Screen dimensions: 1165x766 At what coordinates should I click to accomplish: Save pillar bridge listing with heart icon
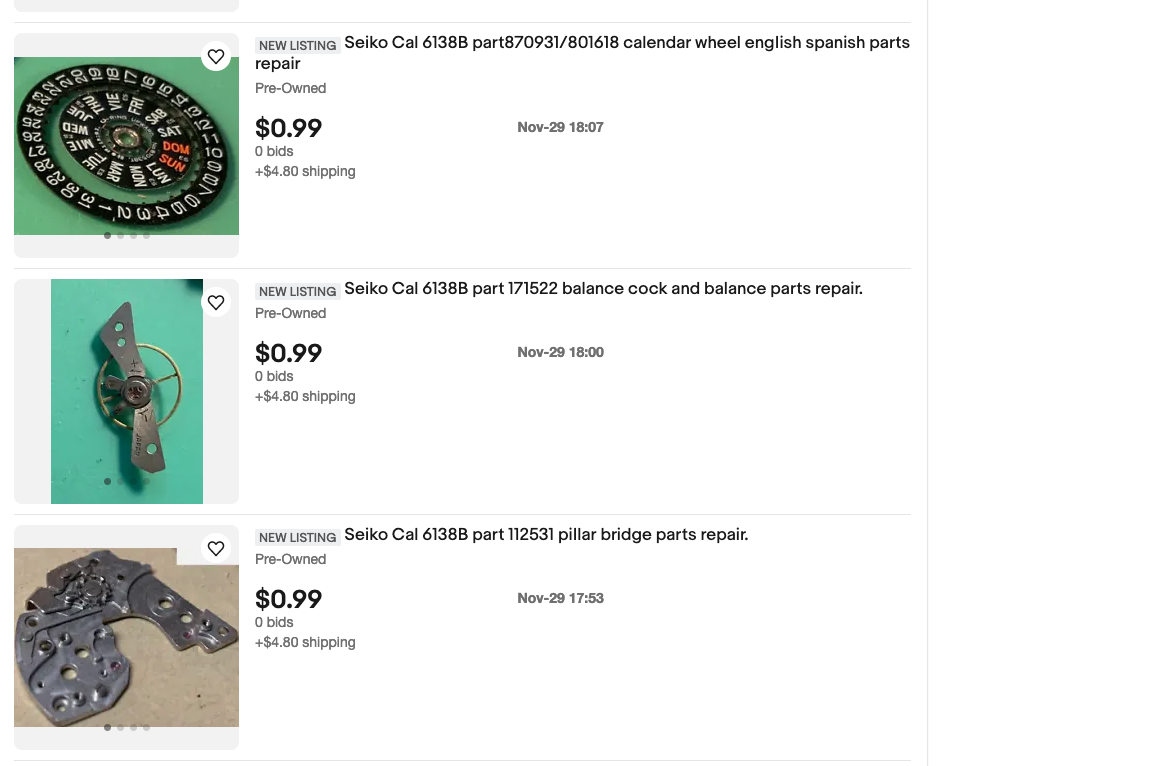click(216, 549)
